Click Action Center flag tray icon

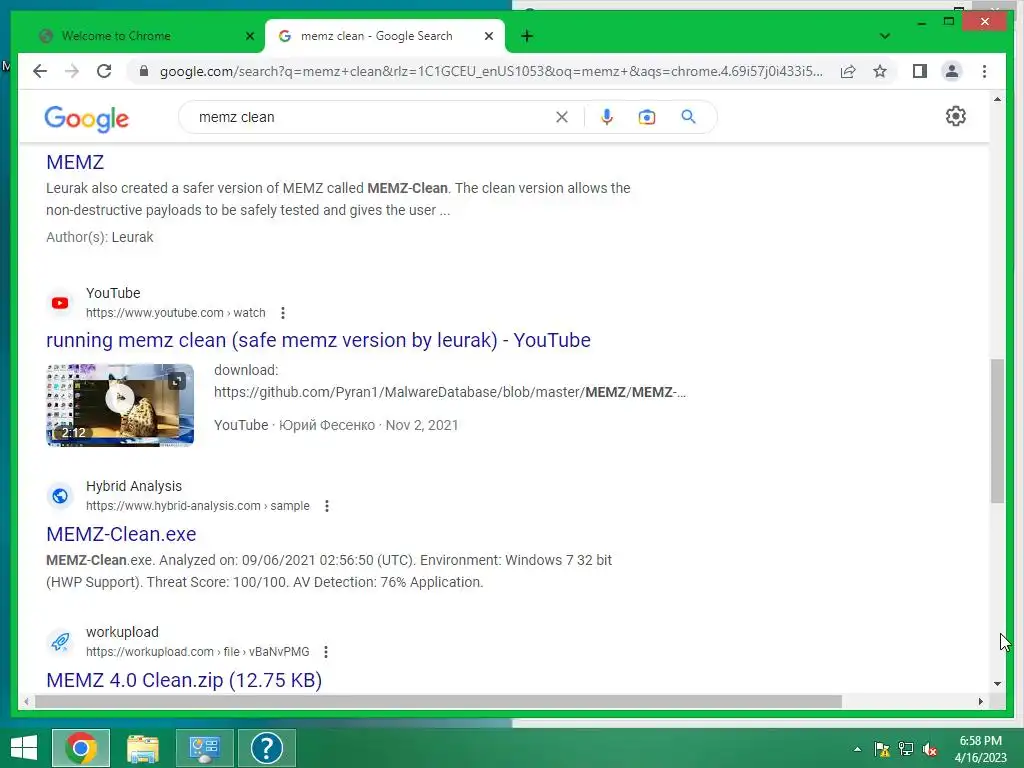point(882,749)
